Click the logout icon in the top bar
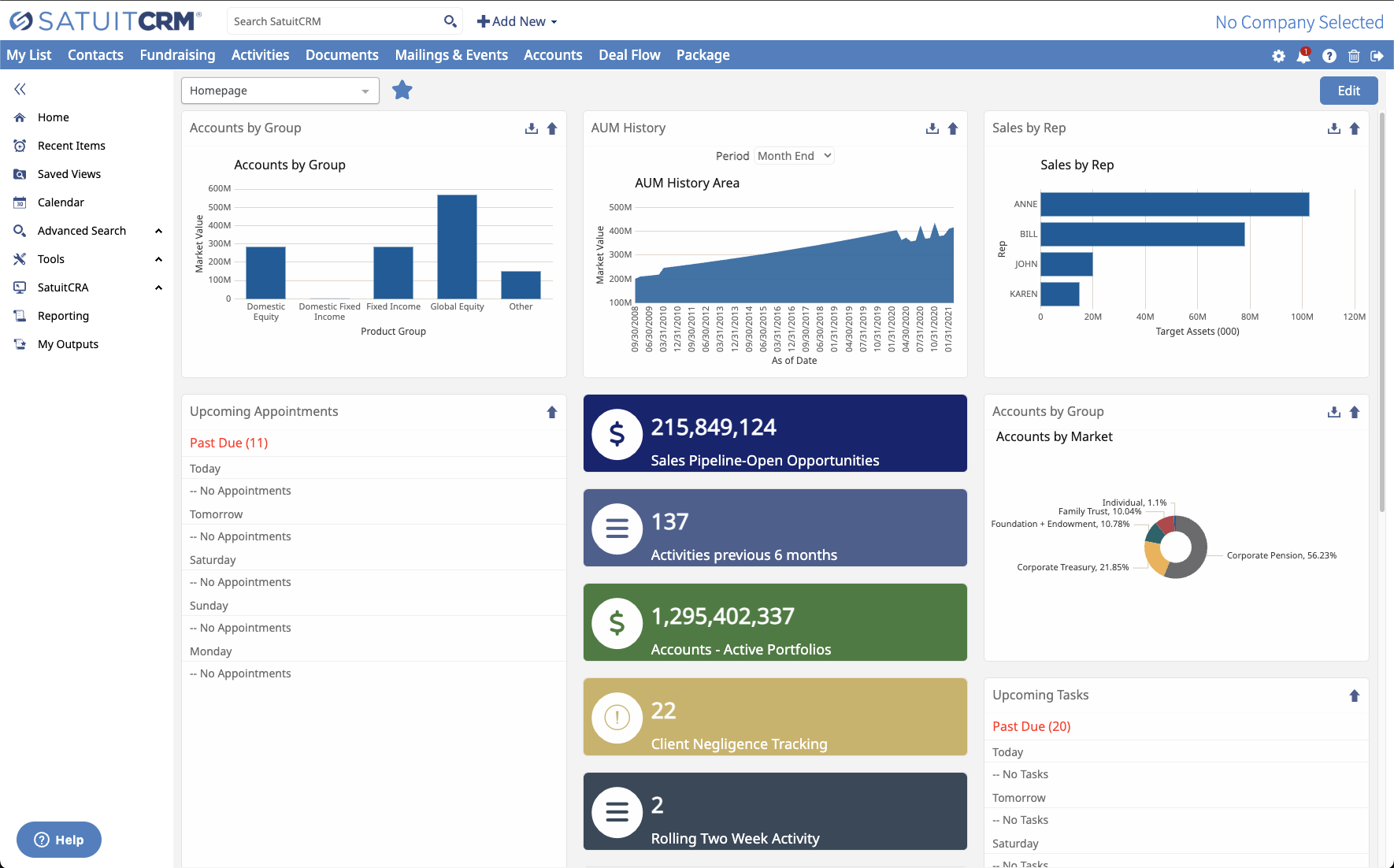This screenshot has height=868, width=1394. pos(1378,55)
